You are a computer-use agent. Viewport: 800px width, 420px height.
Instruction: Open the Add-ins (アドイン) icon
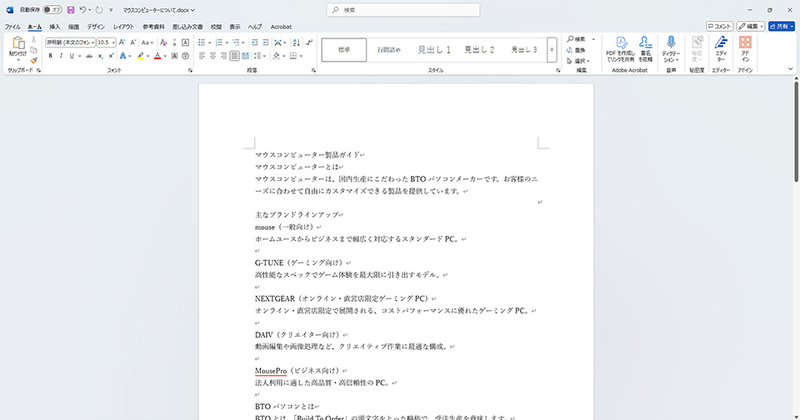[x=745, y=49]
